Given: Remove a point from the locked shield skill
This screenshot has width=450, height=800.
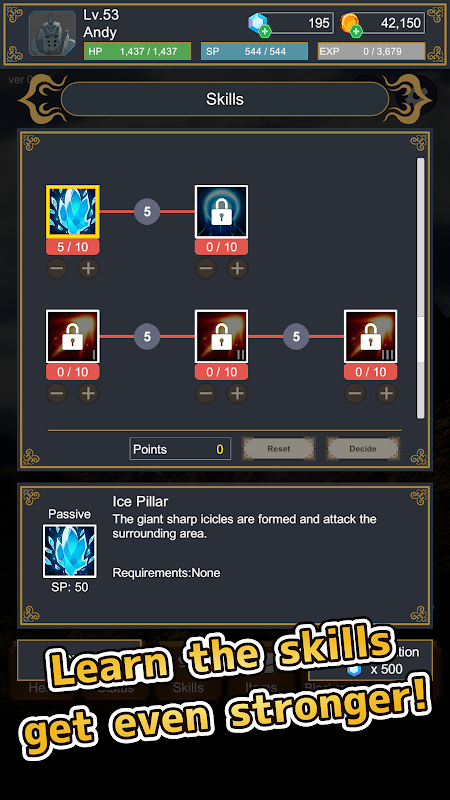Looking at the screenshot, I should [x=206, y=268].
